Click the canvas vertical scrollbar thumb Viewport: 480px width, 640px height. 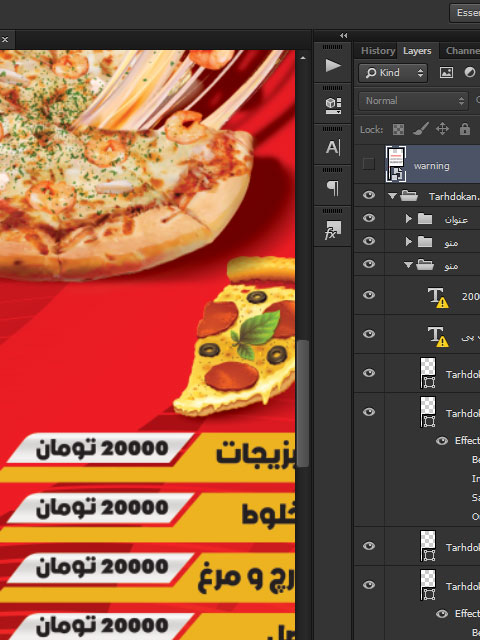(x=302, y=403)
